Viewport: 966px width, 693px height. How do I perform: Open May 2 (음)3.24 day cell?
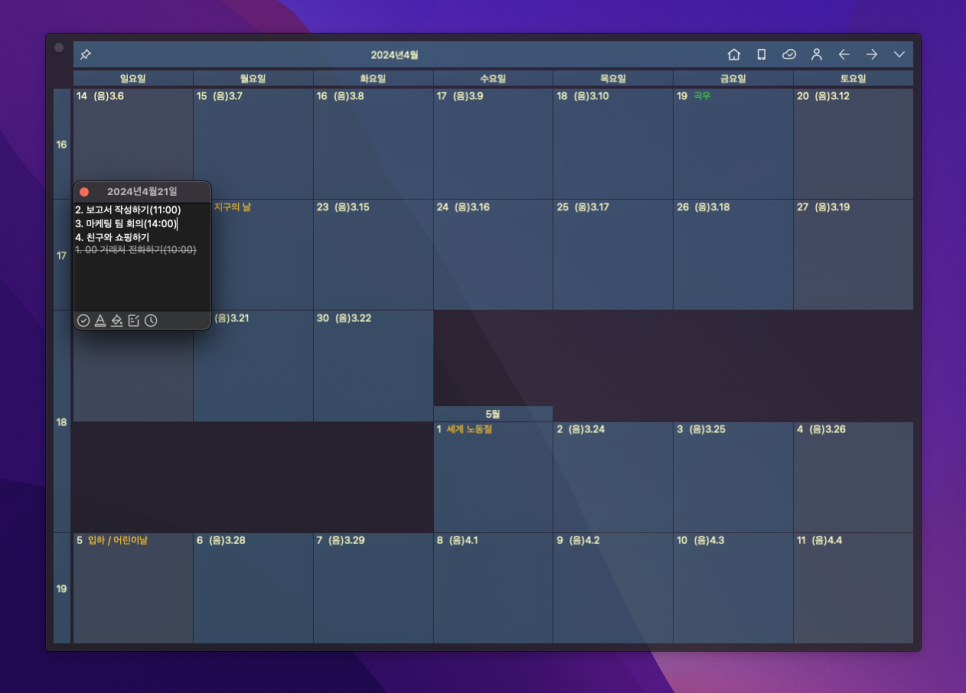[613, 477]
